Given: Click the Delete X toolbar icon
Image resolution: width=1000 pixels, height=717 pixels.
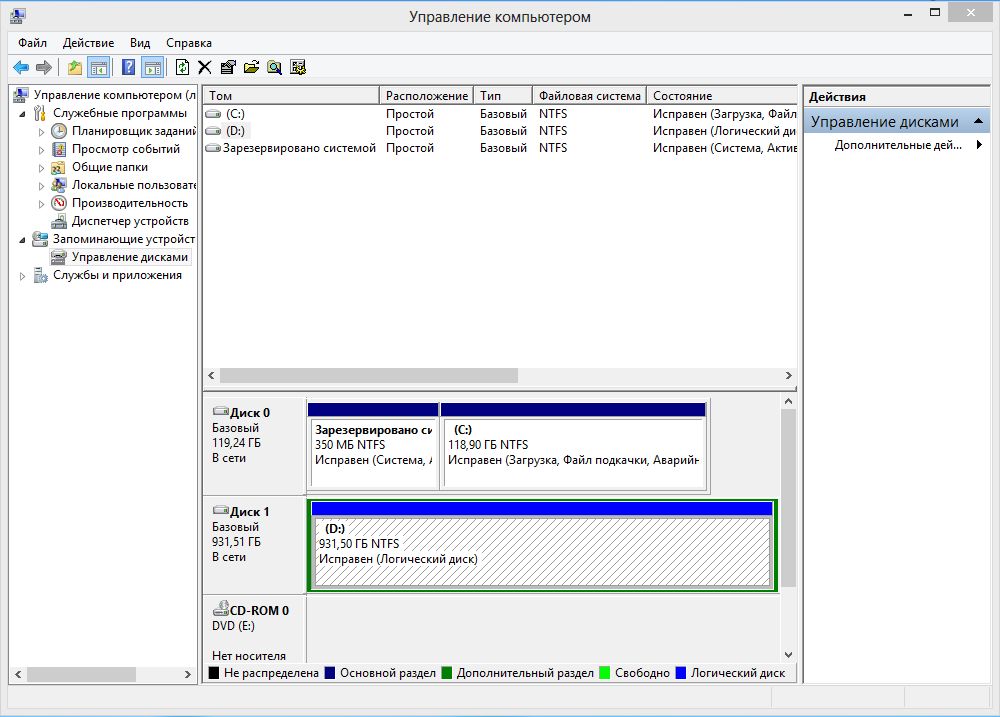Looking at the screenshot, I should 205,67.
